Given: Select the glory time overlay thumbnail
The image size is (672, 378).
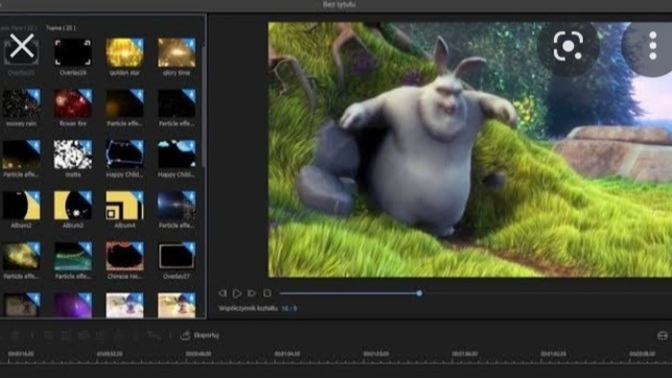Looking at the screenshot, I should [x=177, y=52].
